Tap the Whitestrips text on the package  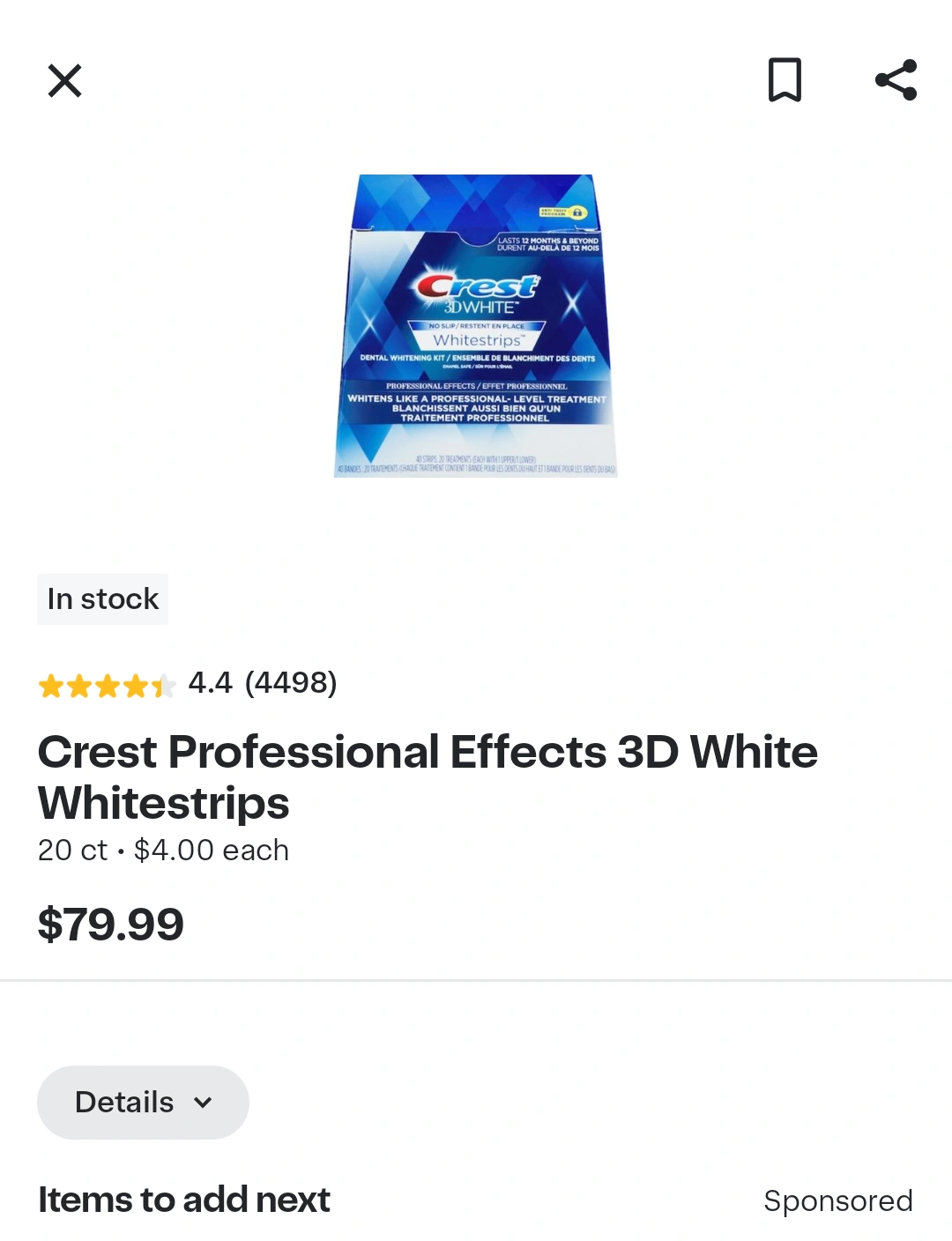(477, 340)
